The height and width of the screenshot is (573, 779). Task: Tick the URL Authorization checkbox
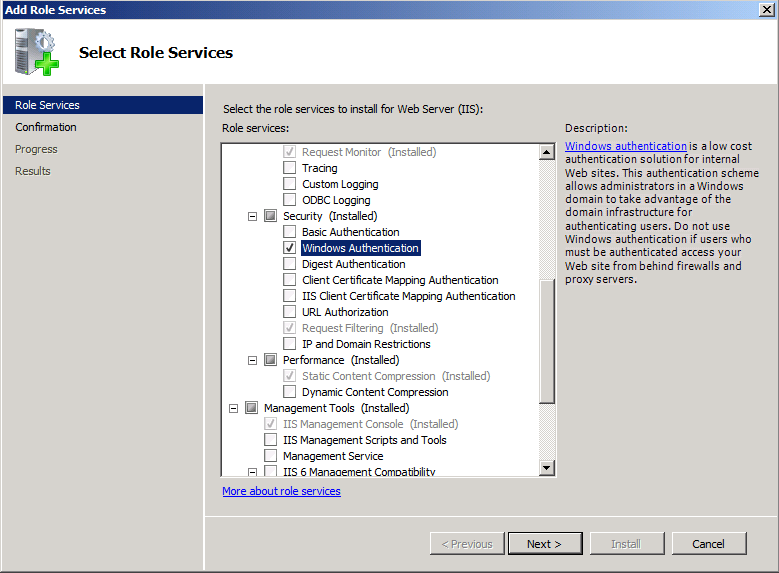(x=290, y=312)
